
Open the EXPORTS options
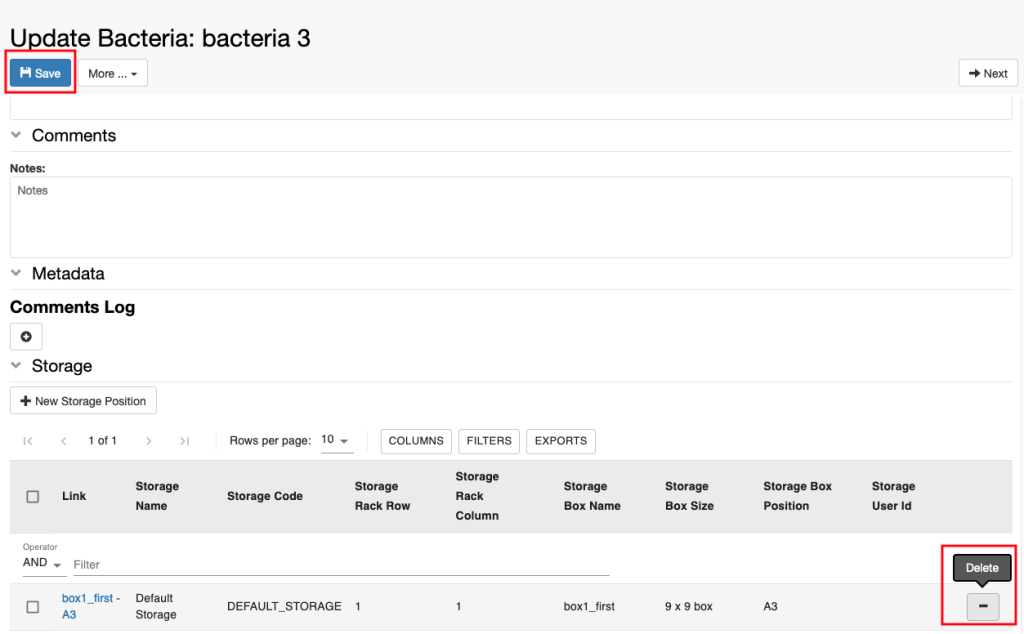(x=561, y=441)
